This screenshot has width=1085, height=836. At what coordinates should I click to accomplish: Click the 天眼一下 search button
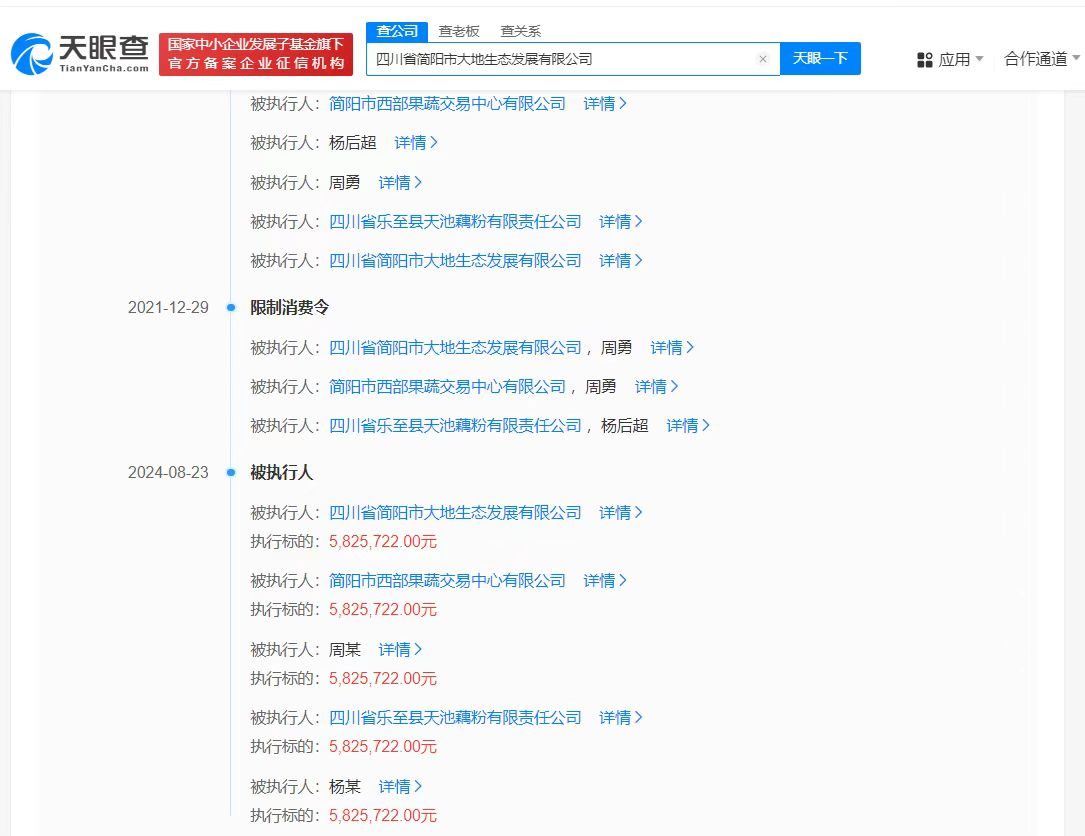tap(821, 59)
